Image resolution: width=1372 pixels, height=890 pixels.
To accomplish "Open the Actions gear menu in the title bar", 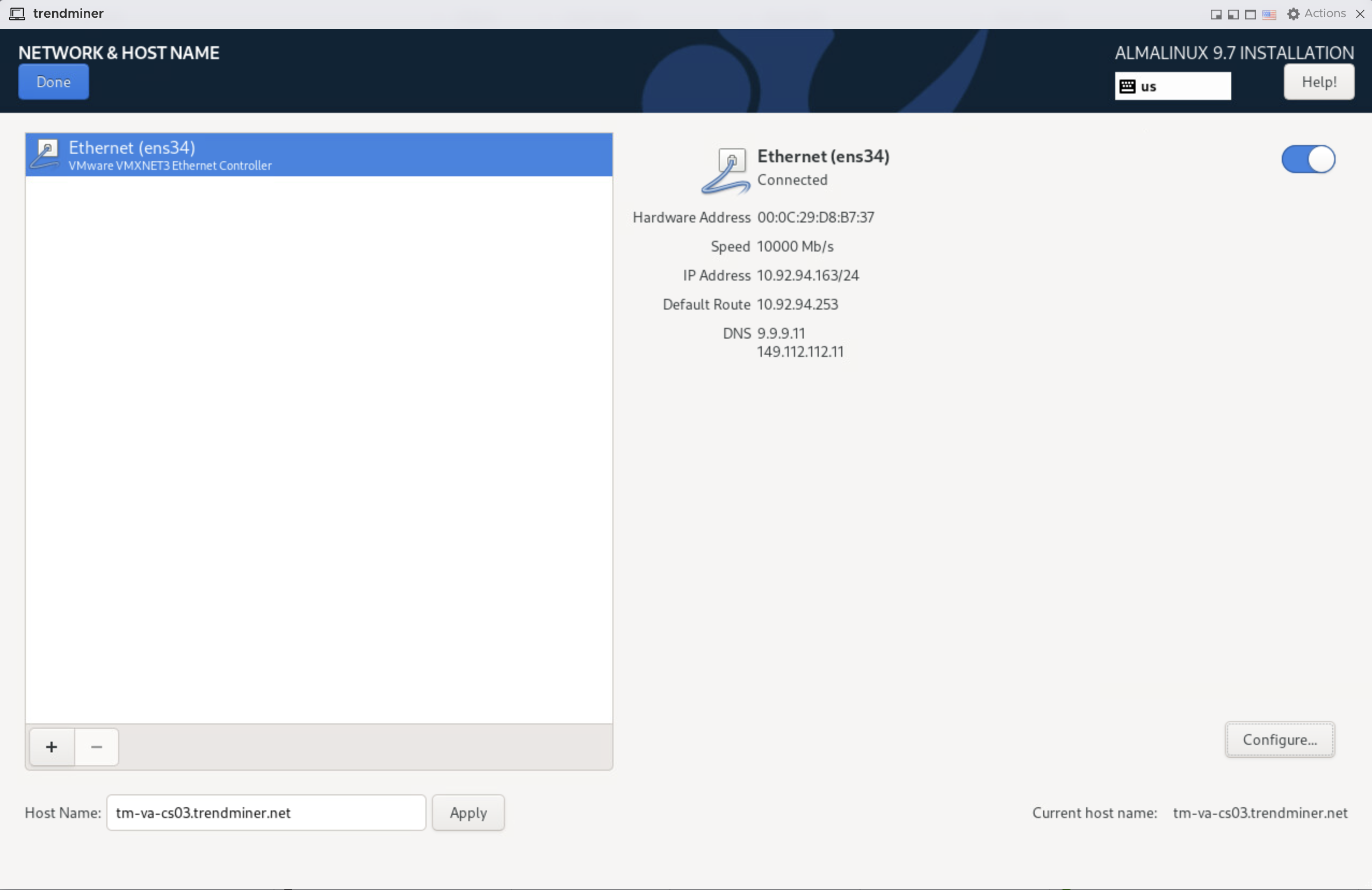I will point(1293,13).
